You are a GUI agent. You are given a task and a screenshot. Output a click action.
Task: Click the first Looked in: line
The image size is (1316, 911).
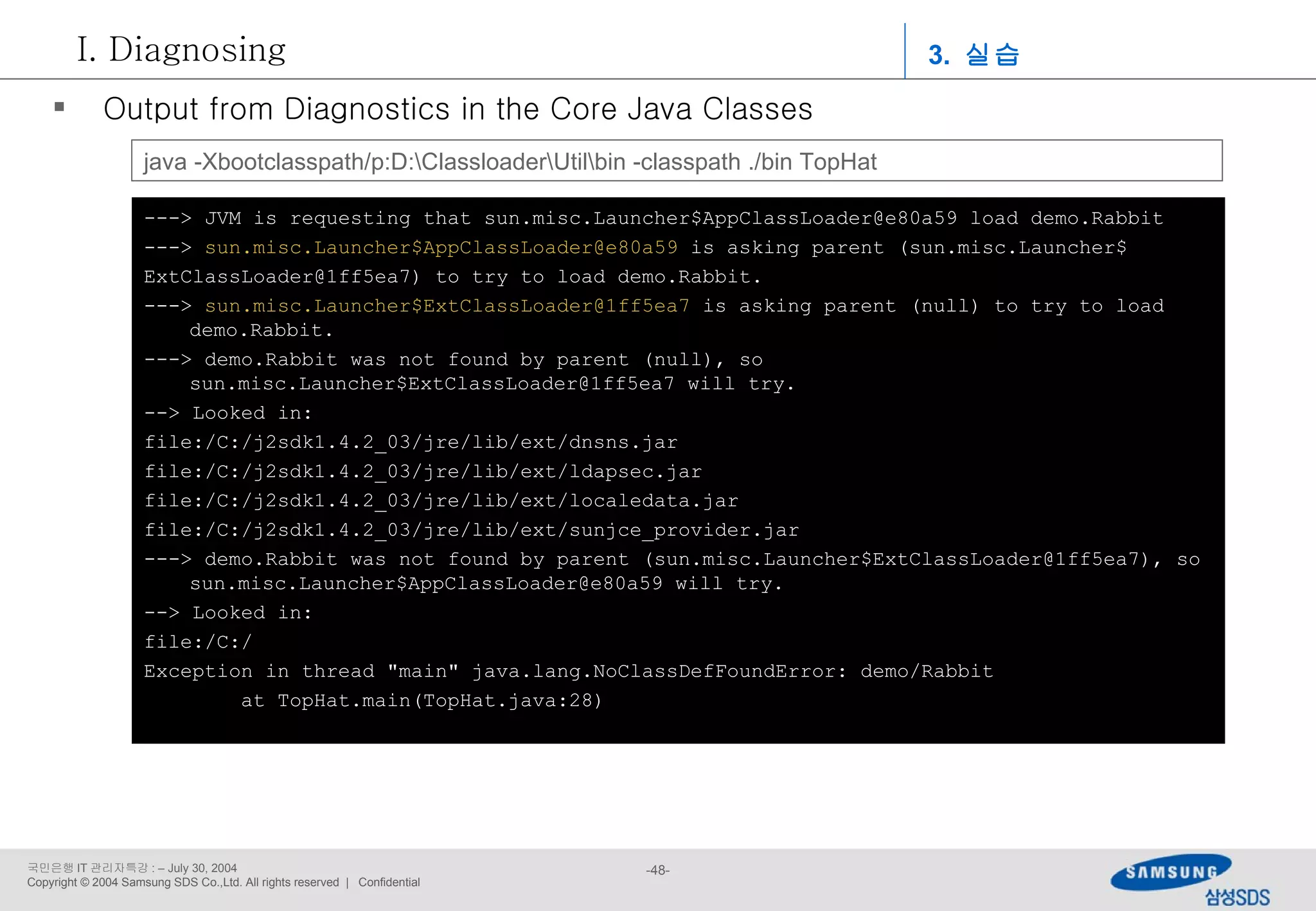coord(229,413)
